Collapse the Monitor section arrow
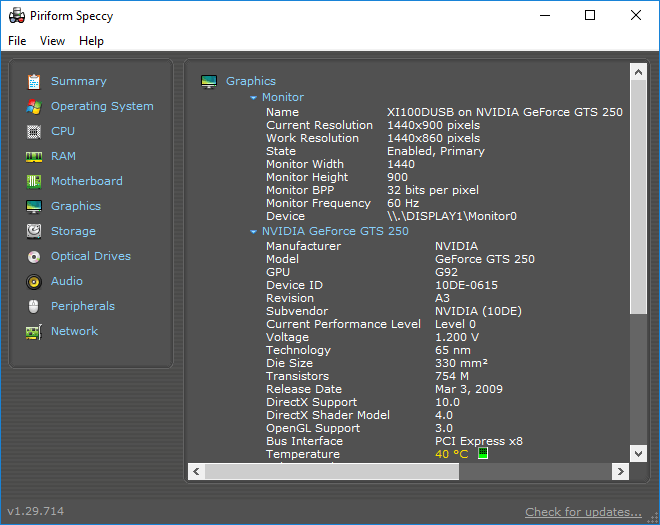The image size is (660, 525). click(x=253, y=98)
